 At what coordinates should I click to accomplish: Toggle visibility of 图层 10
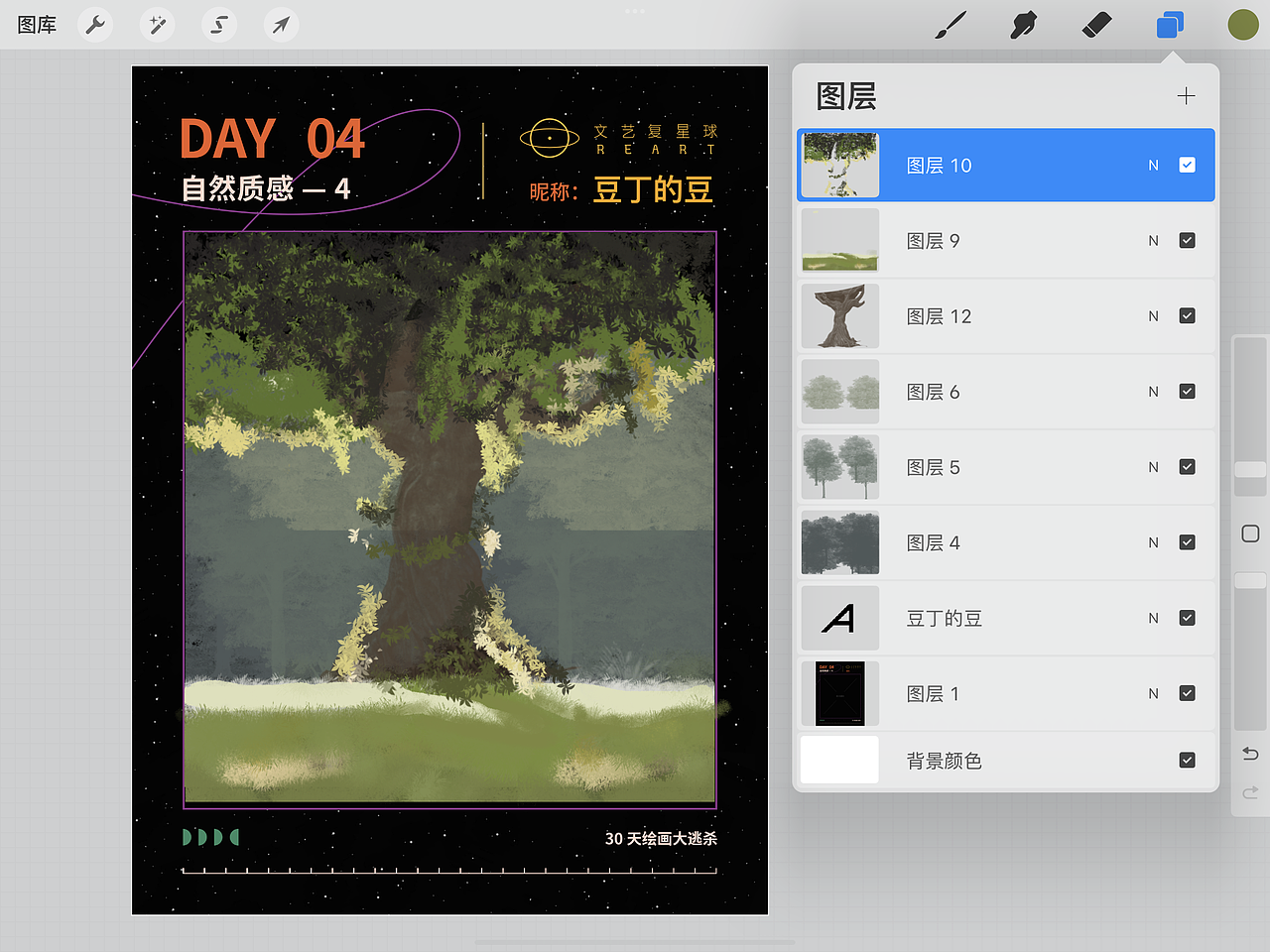pyautogui.click(x=1187, y=165)
